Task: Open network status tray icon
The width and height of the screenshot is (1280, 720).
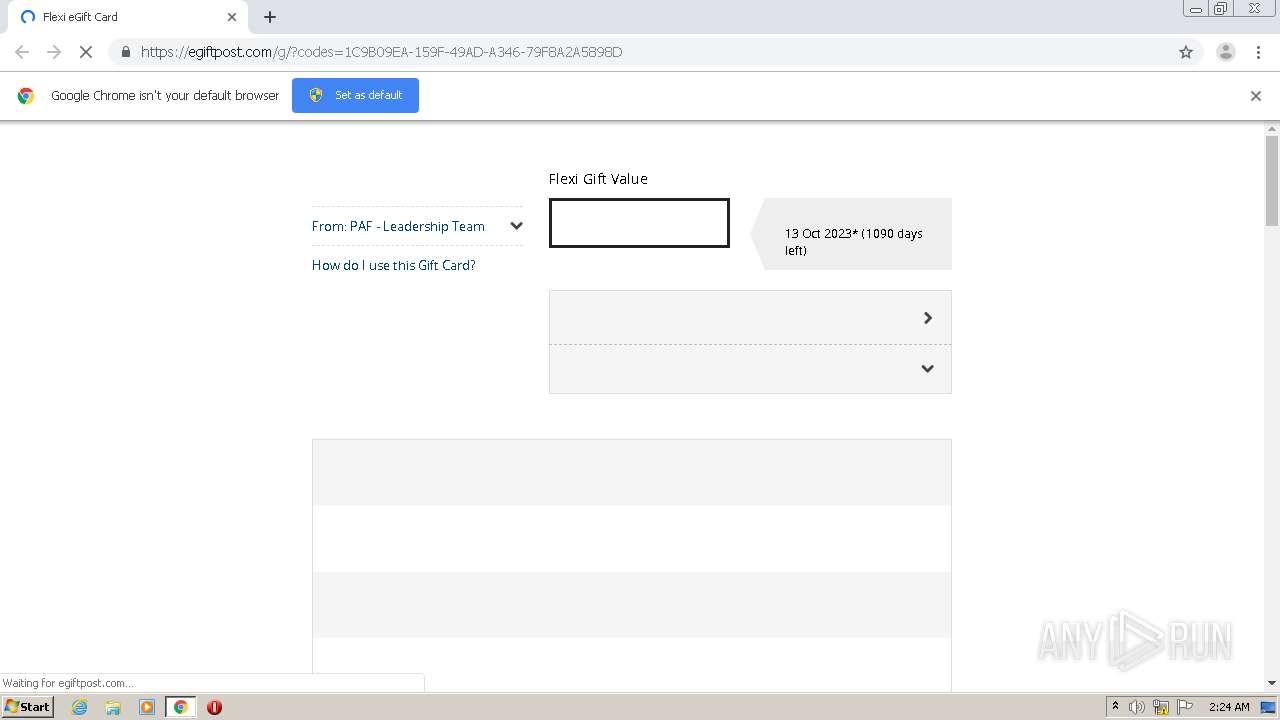Action: tap(1161, 707)
